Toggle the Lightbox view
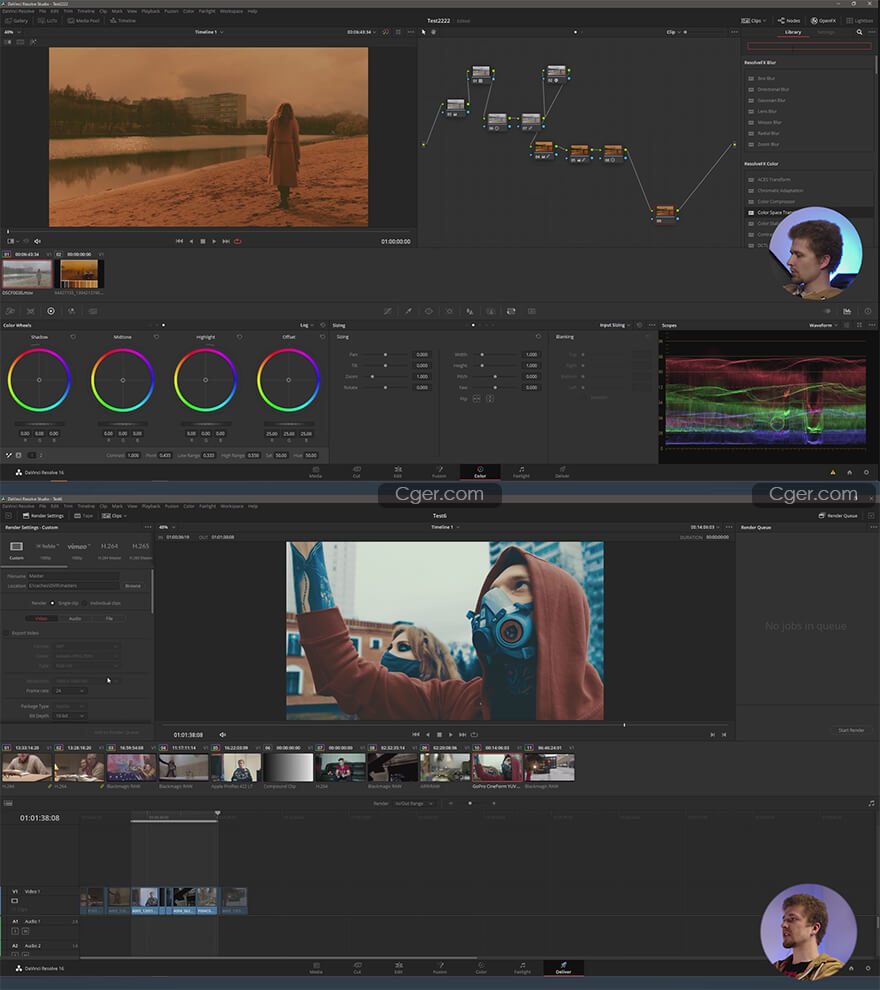Viewport: 880px width, 990px height. (860, 21)
